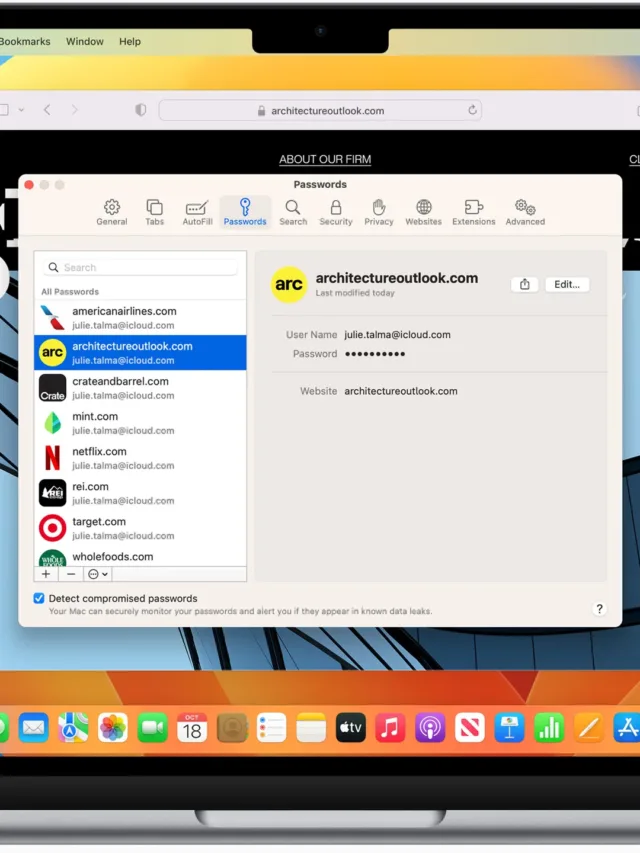Go back in Safari
This screenshot has width=640, height=853.
[x=47, y=110]
